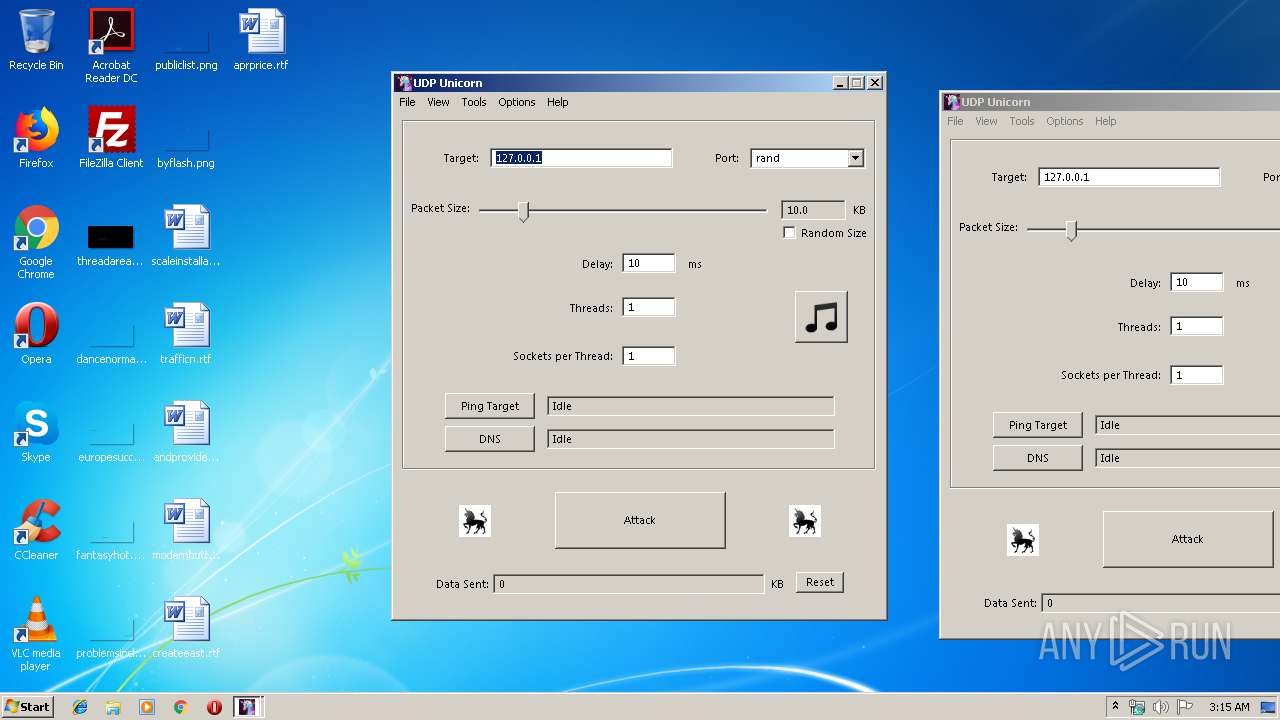Image resolution: width=1280 pixels, height=720 pixels.
Task: Open the Help menu in front UDP Unicorn
Action: click(557, 102)
